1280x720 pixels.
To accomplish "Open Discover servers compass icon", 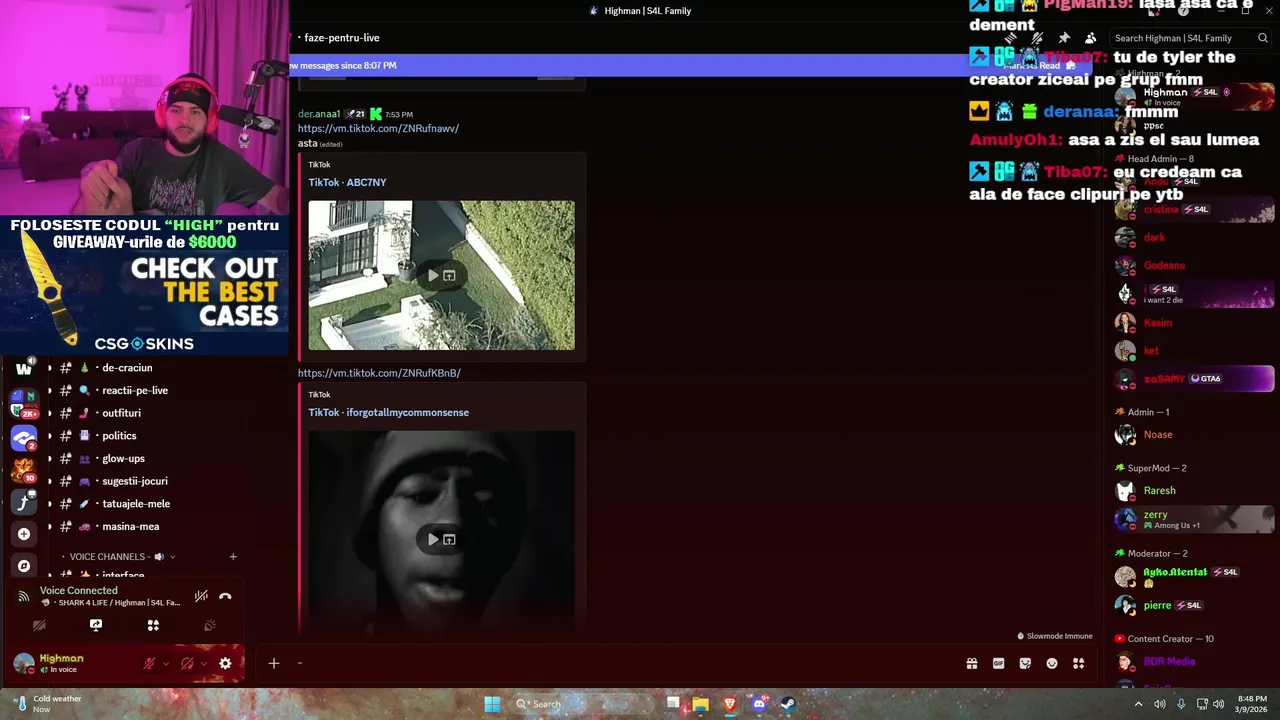I will tap(24, 566).
